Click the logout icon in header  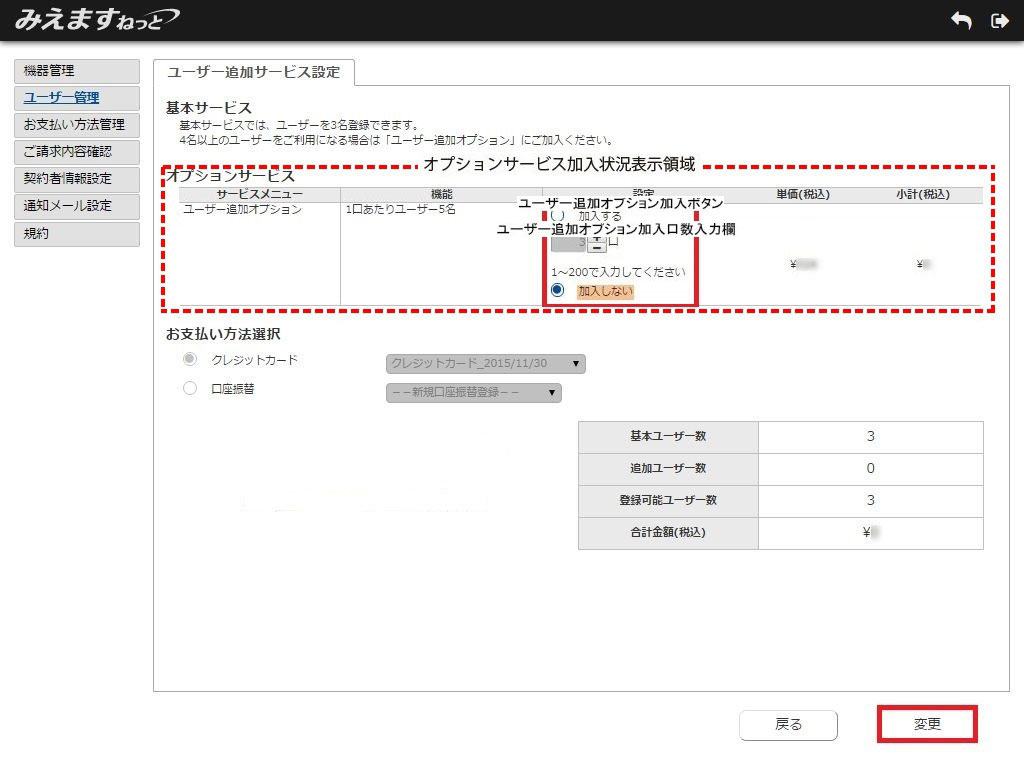click(998, 21)
